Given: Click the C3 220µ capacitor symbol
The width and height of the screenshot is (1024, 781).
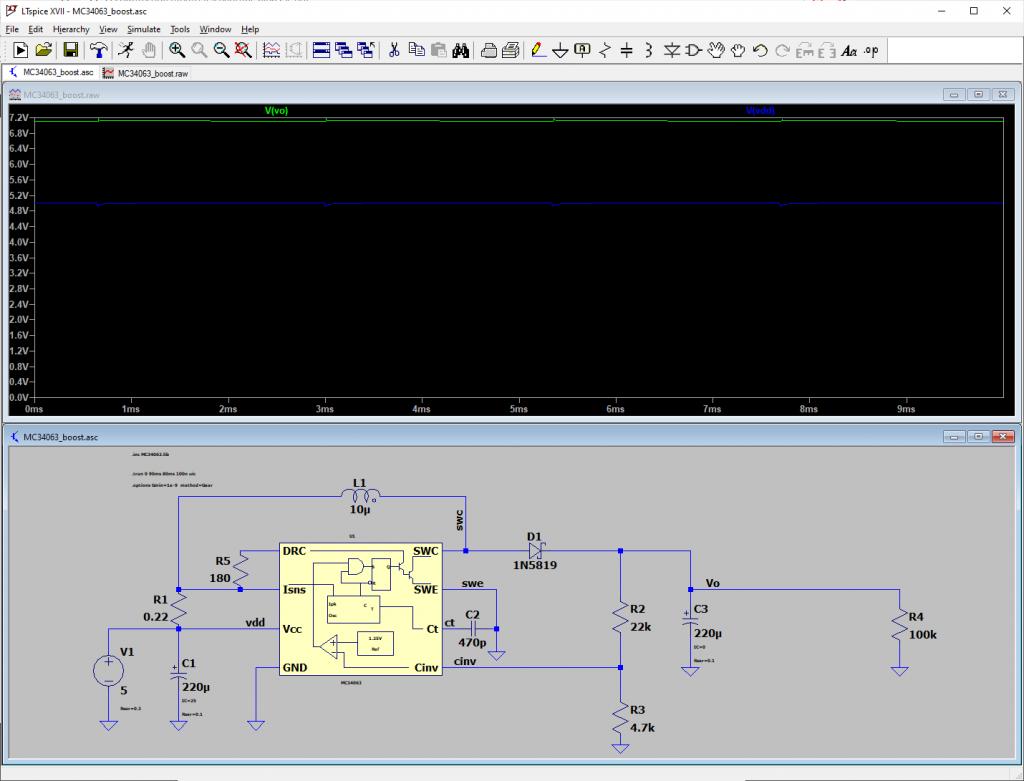Looking at the screenshot, I should pyautogui.click(x=690, y=620).
